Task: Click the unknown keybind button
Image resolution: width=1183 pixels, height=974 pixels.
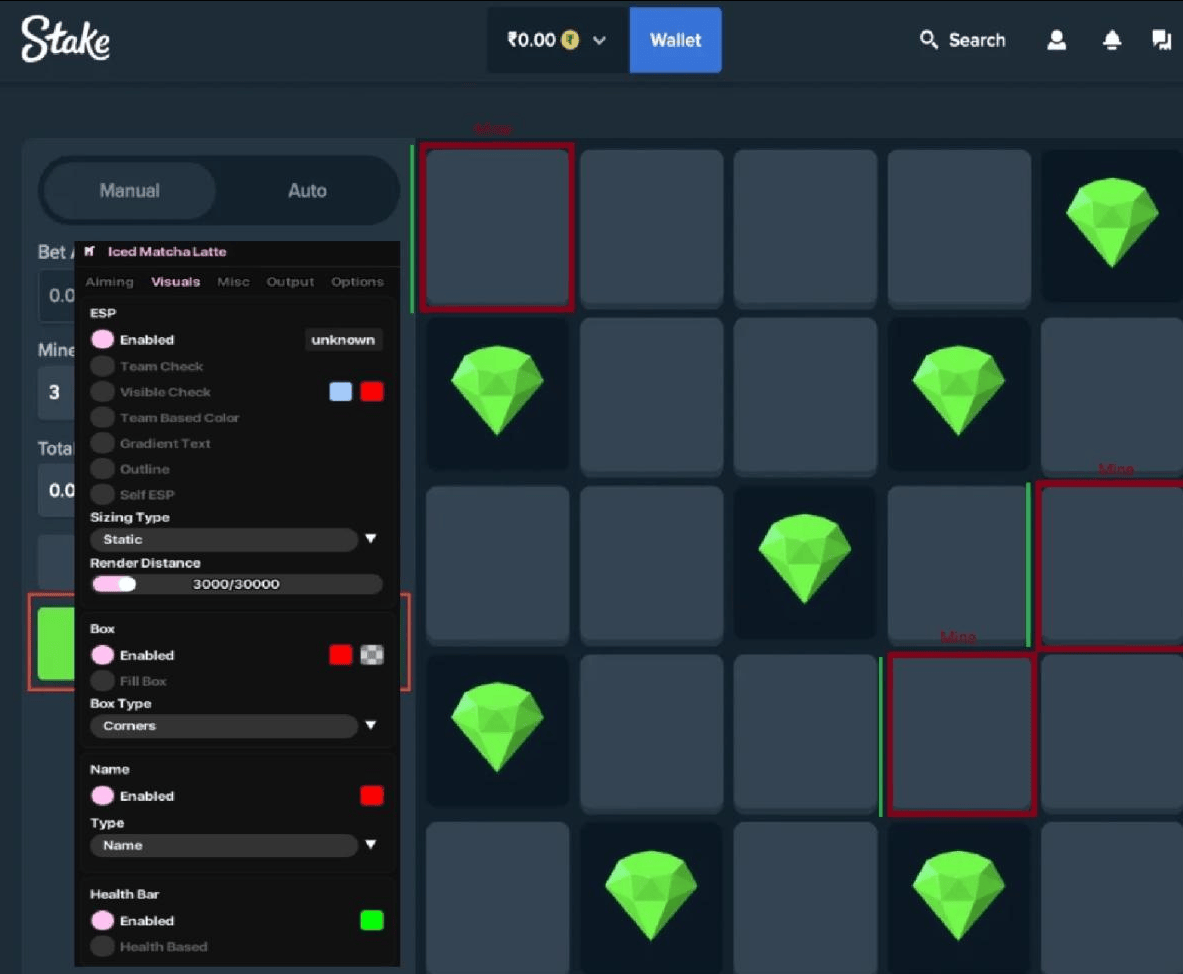Action: tap(343, 340)
